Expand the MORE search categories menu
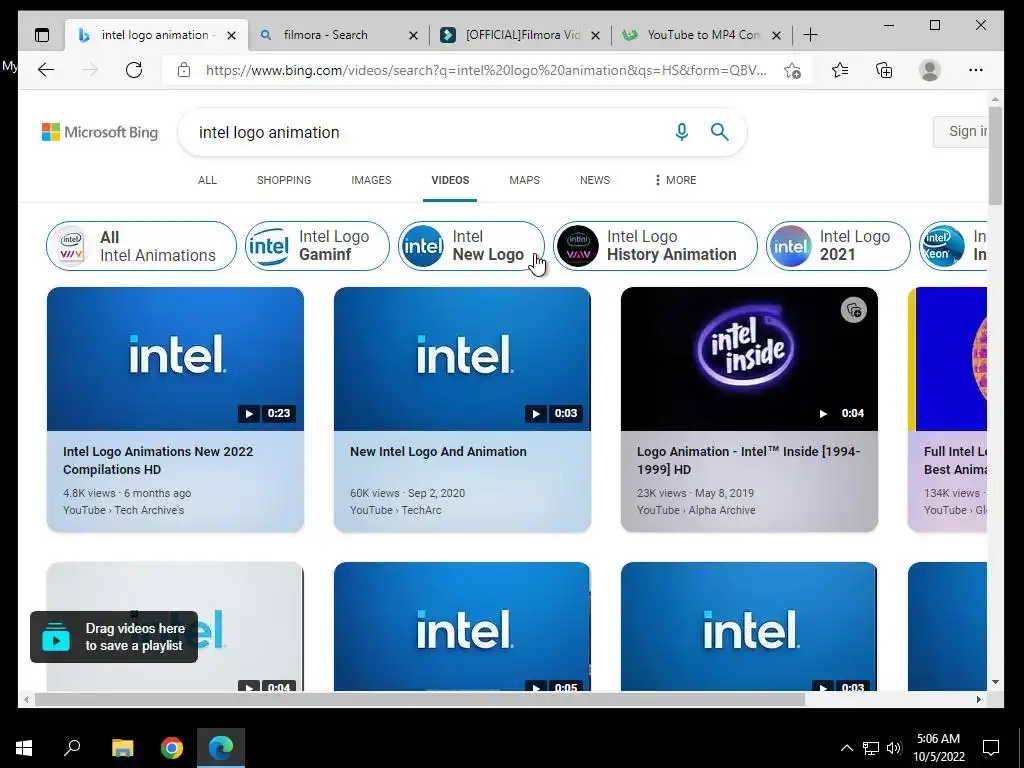The image size is (1024, 768). 675,180
